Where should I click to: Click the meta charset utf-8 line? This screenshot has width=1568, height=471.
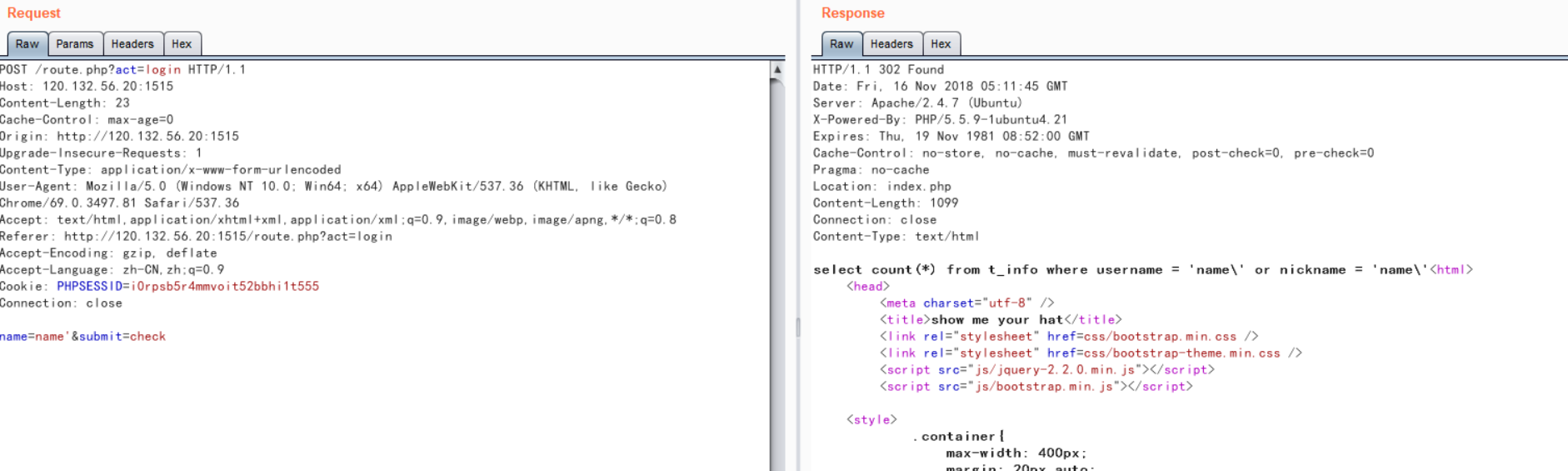pyautogui.click(x=967, y=303)
